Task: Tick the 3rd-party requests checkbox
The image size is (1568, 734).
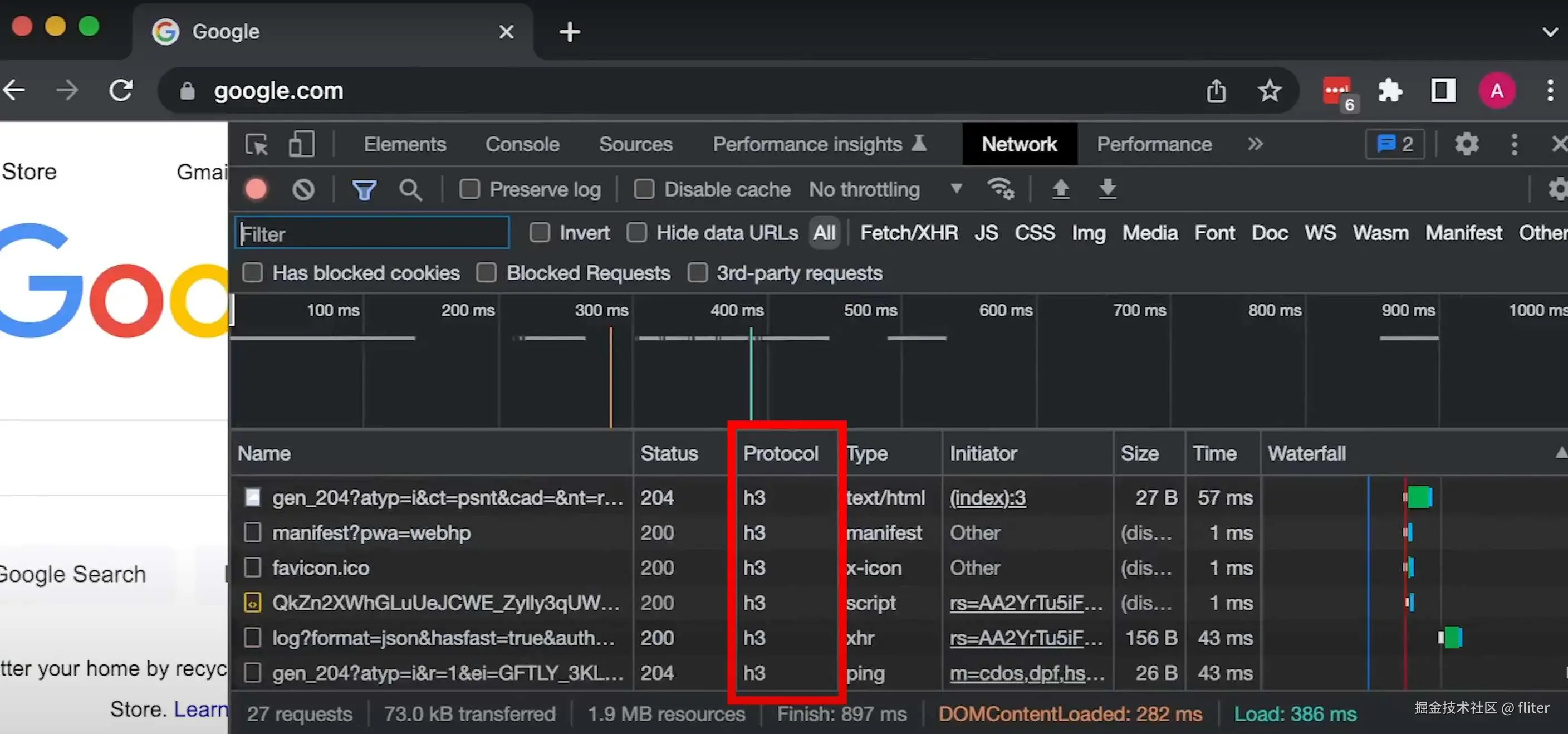Action: click(x=698, y=273)
